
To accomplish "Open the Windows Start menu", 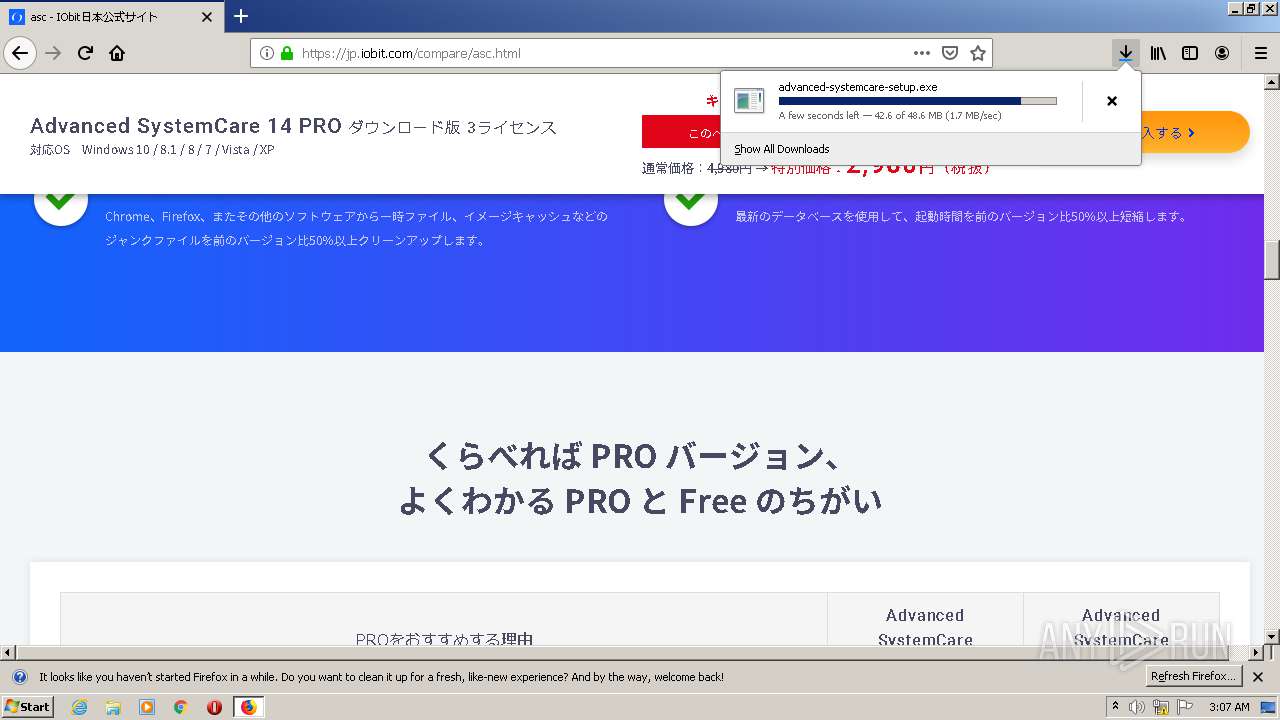I will [28, 707].
